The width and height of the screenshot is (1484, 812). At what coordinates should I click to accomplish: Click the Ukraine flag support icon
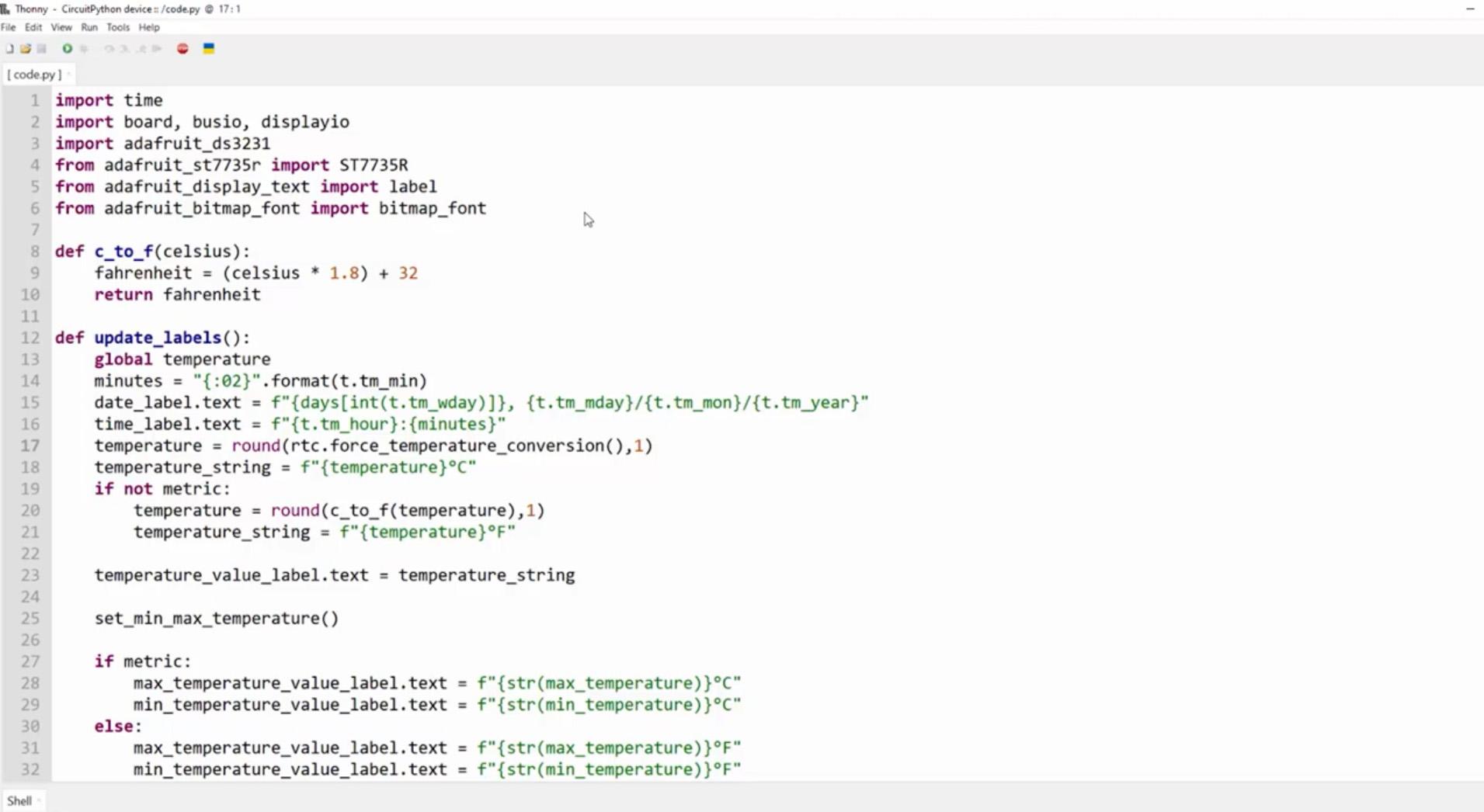209,49
